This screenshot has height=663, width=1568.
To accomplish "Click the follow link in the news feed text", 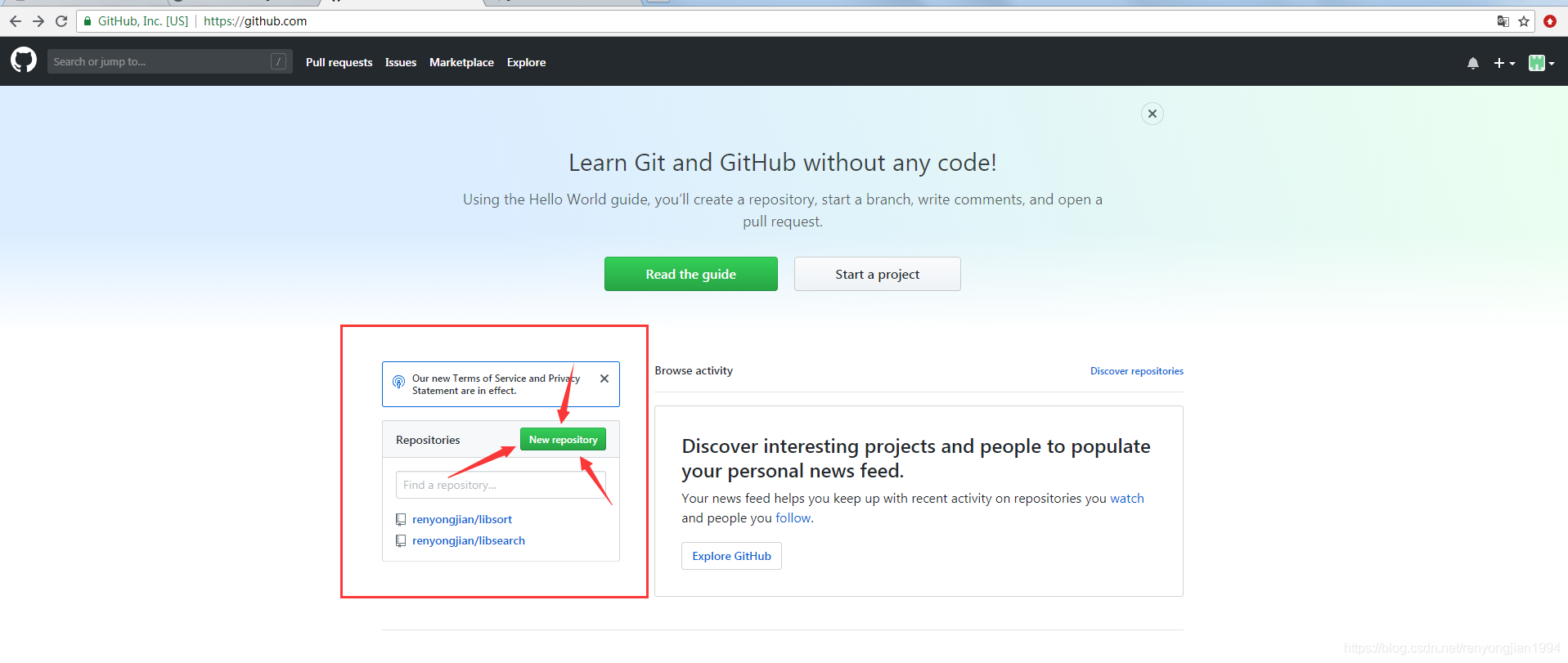I will pyautogui.click(x=793, y=517).
